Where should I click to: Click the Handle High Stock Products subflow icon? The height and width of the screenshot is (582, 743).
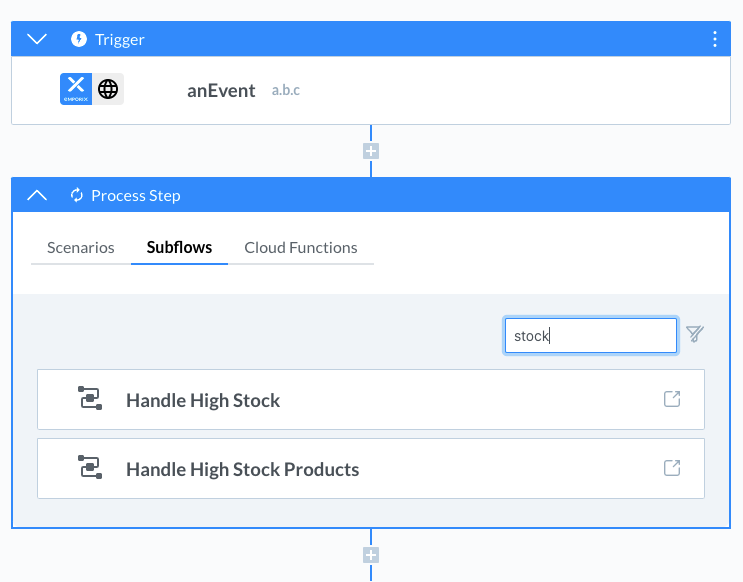point(90,468)
